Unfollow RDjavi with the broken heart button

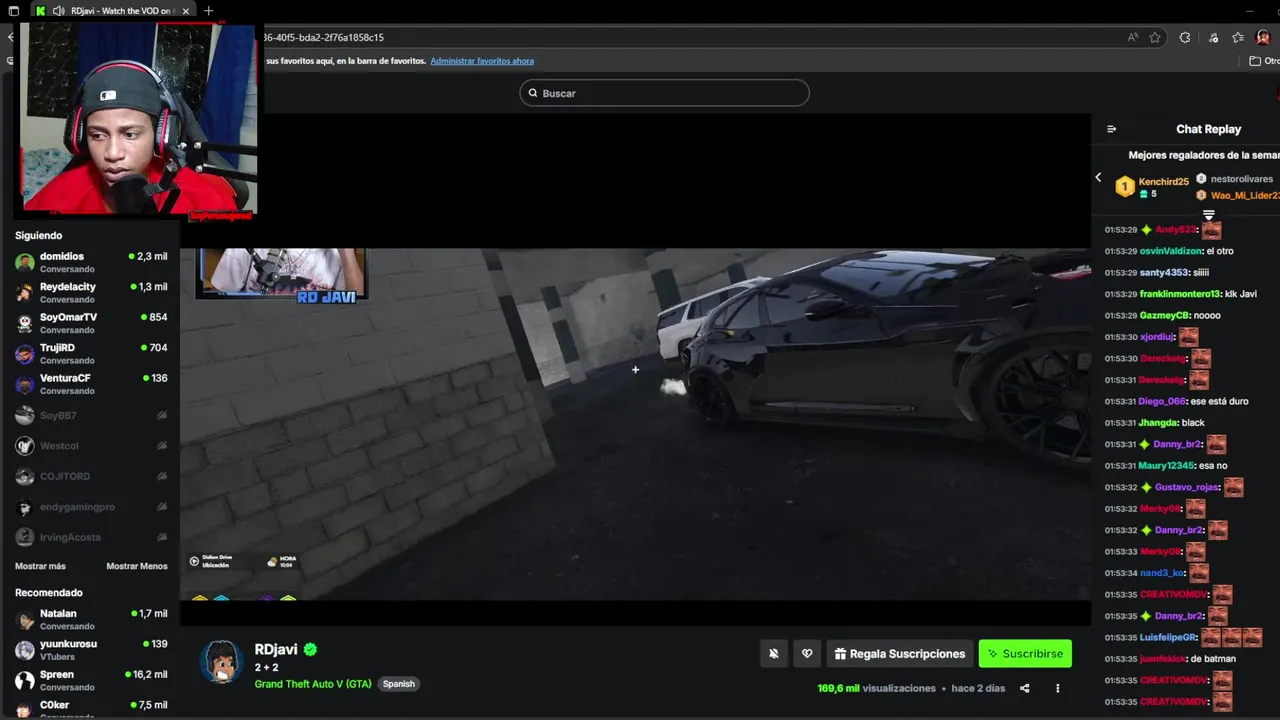(807, 654)
